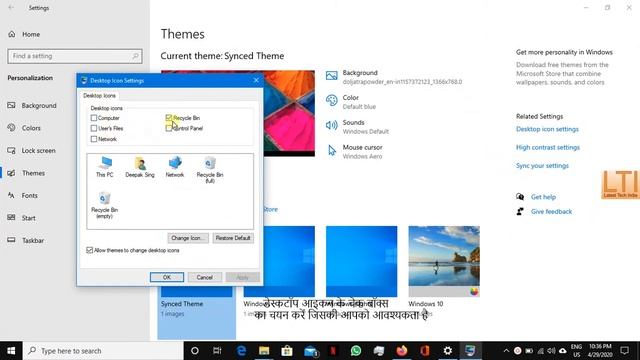The image size is (640, 360).
Task: Cancel the Desktop Icon Settings dialog
Action: click(204, 277)
